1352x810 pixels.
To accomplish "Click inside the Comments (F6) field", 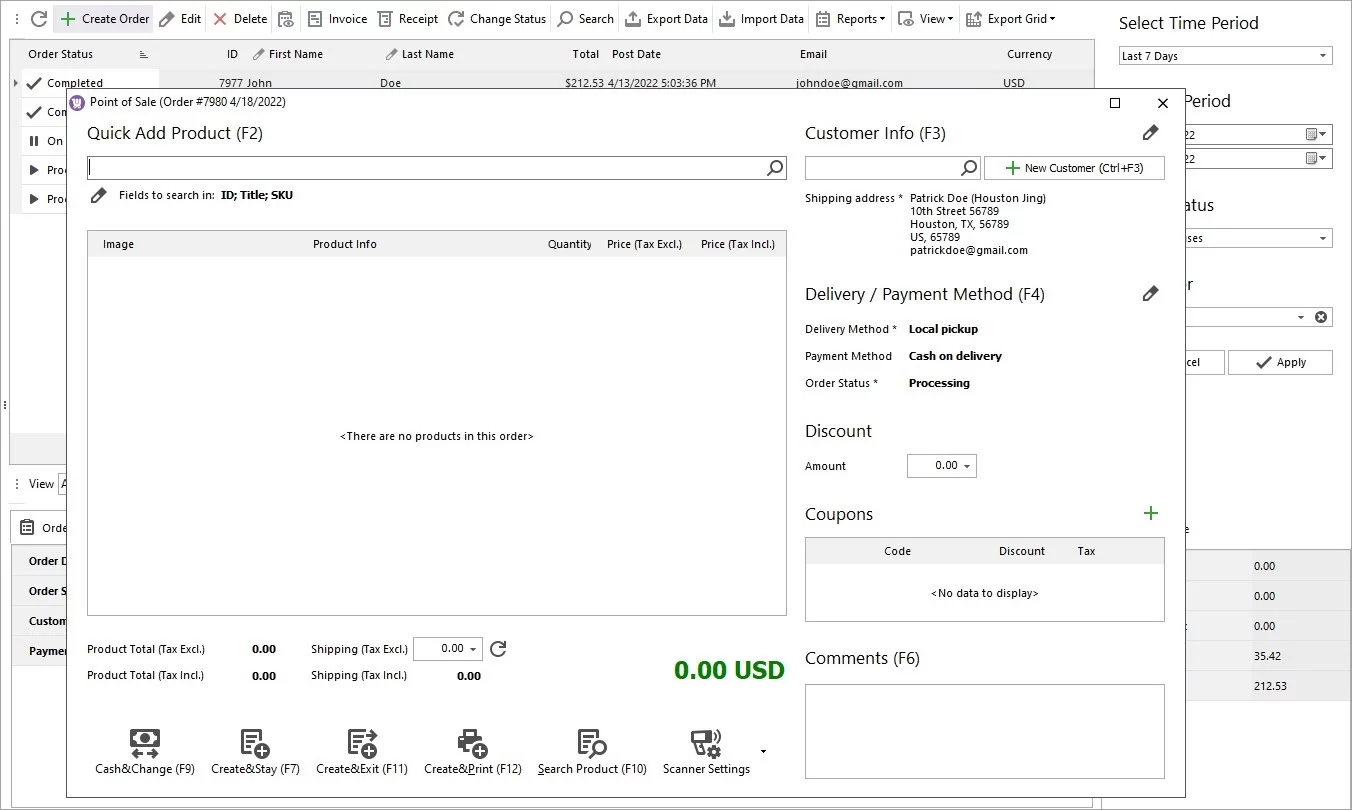I will (984, 730).
